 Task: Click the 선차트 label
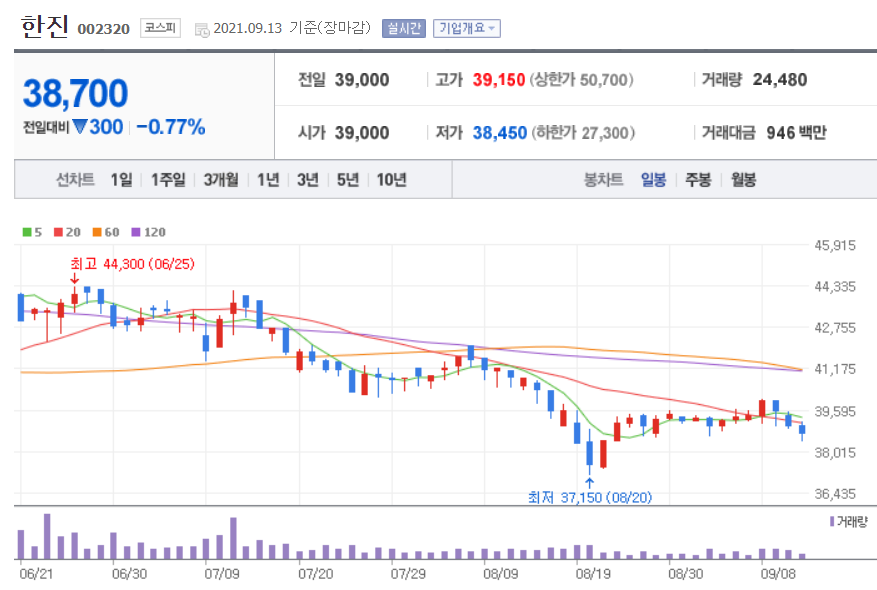(75, 180)
